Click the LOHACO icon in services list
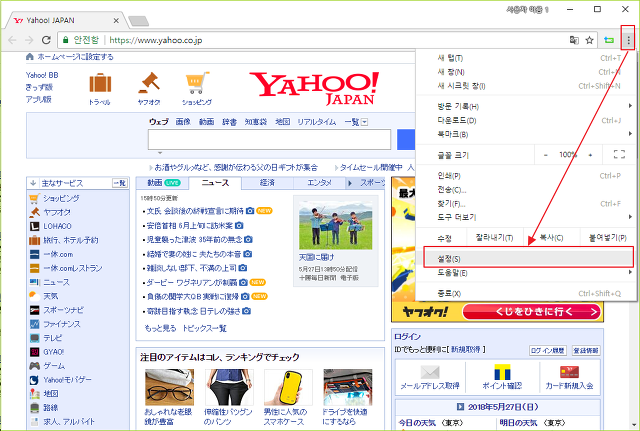The image size is (640, 431). click(35, 226)
